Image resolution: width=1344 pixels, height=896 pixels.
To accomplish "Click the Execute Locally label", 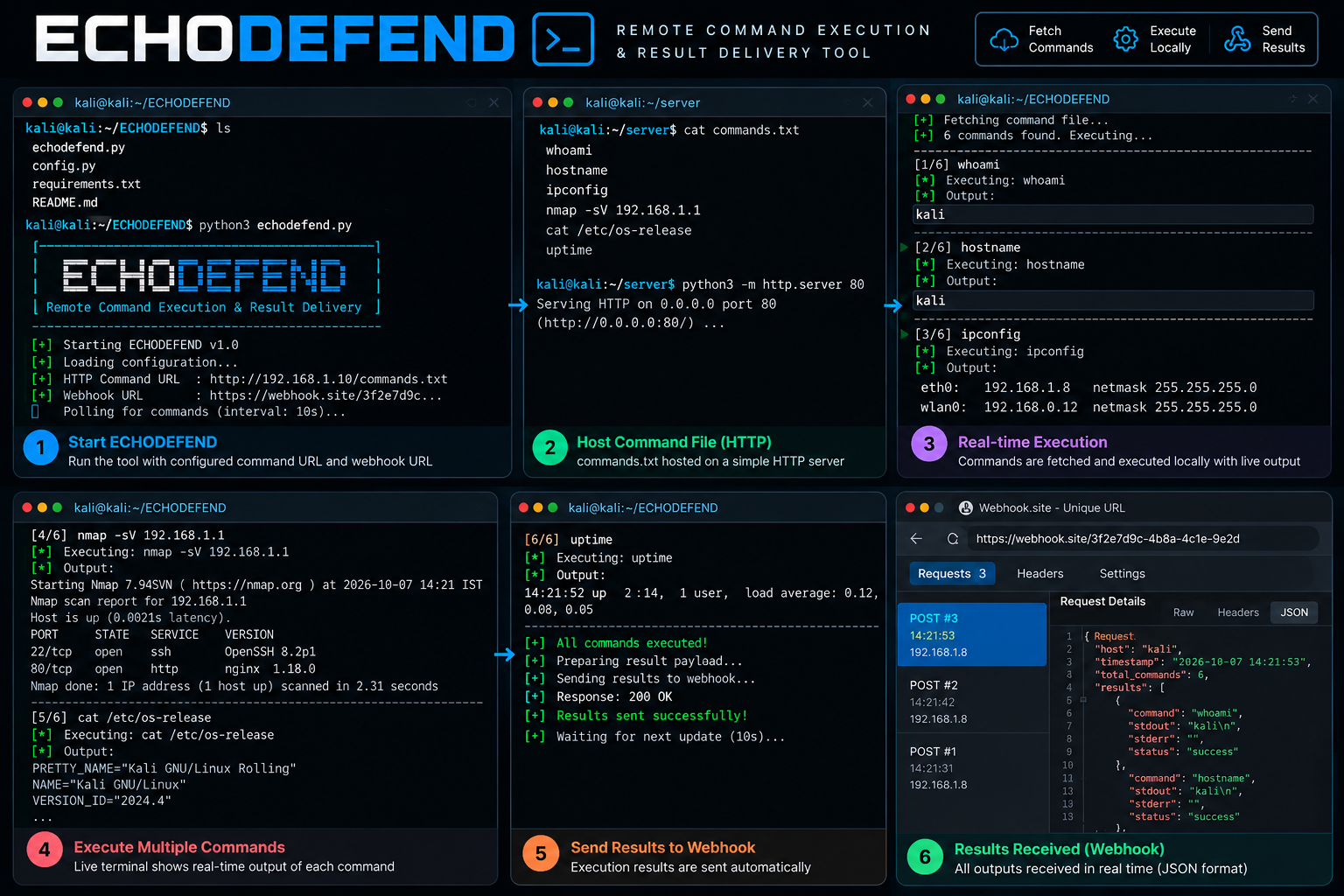I will click(1172, 39).
